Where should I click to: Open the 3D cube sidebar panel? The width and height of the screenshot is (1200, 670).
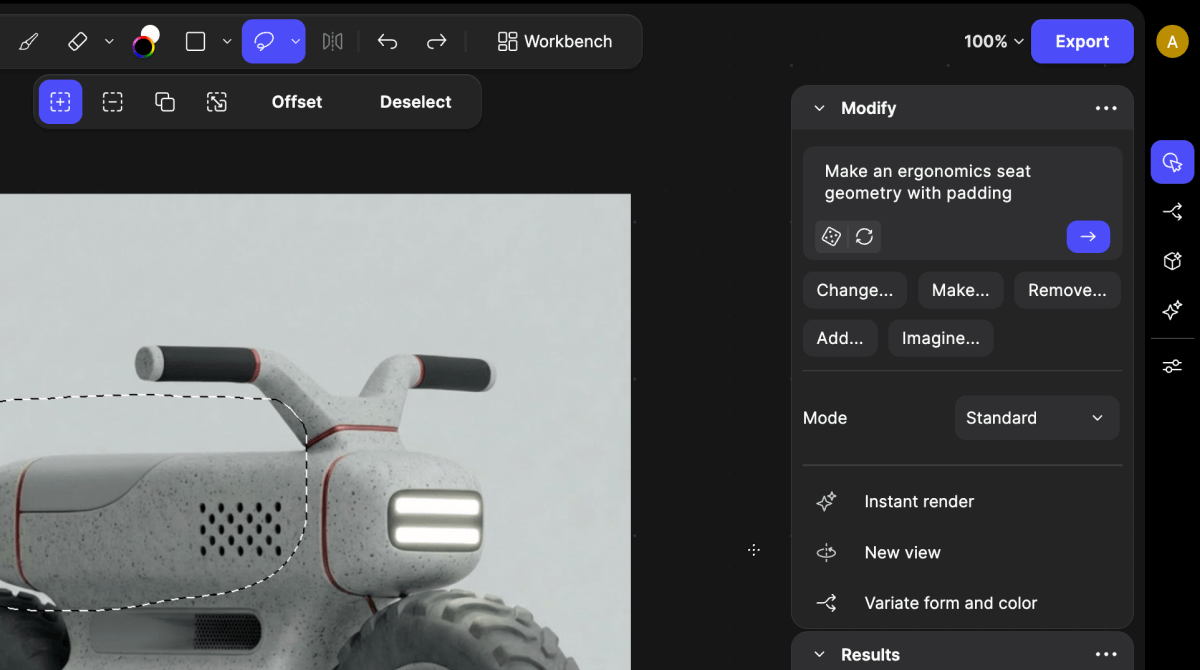pos(1172,261)
